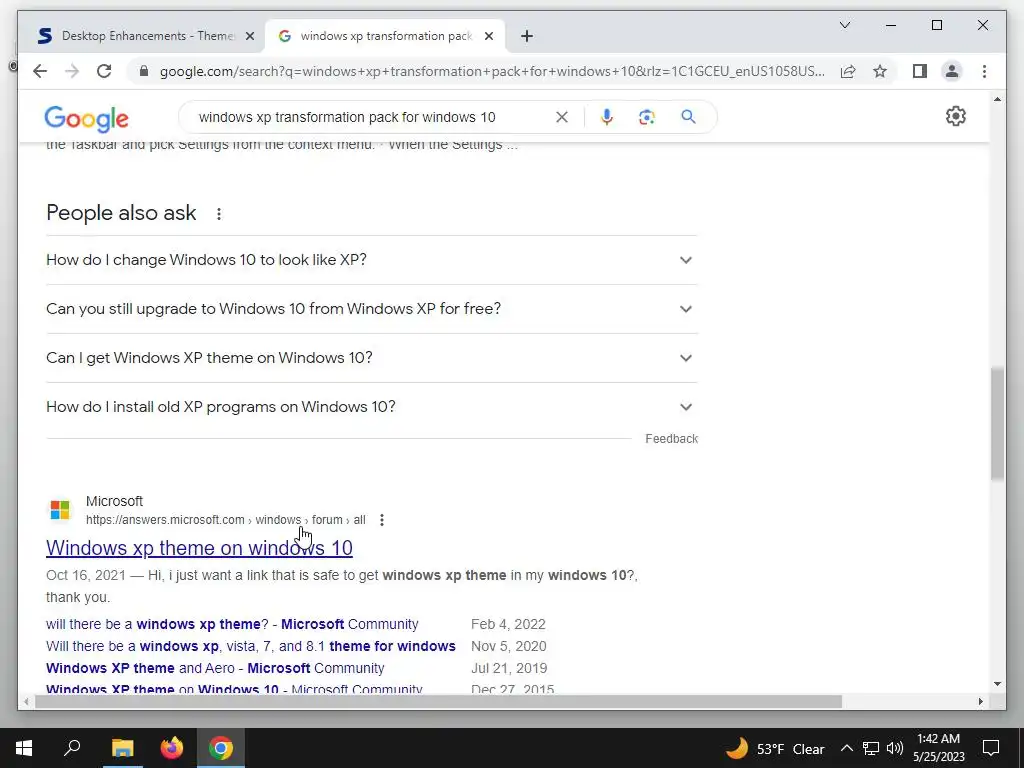Click the Microsoft site favicon
This screenshot has height=768, width=1024.
[60, 510]
